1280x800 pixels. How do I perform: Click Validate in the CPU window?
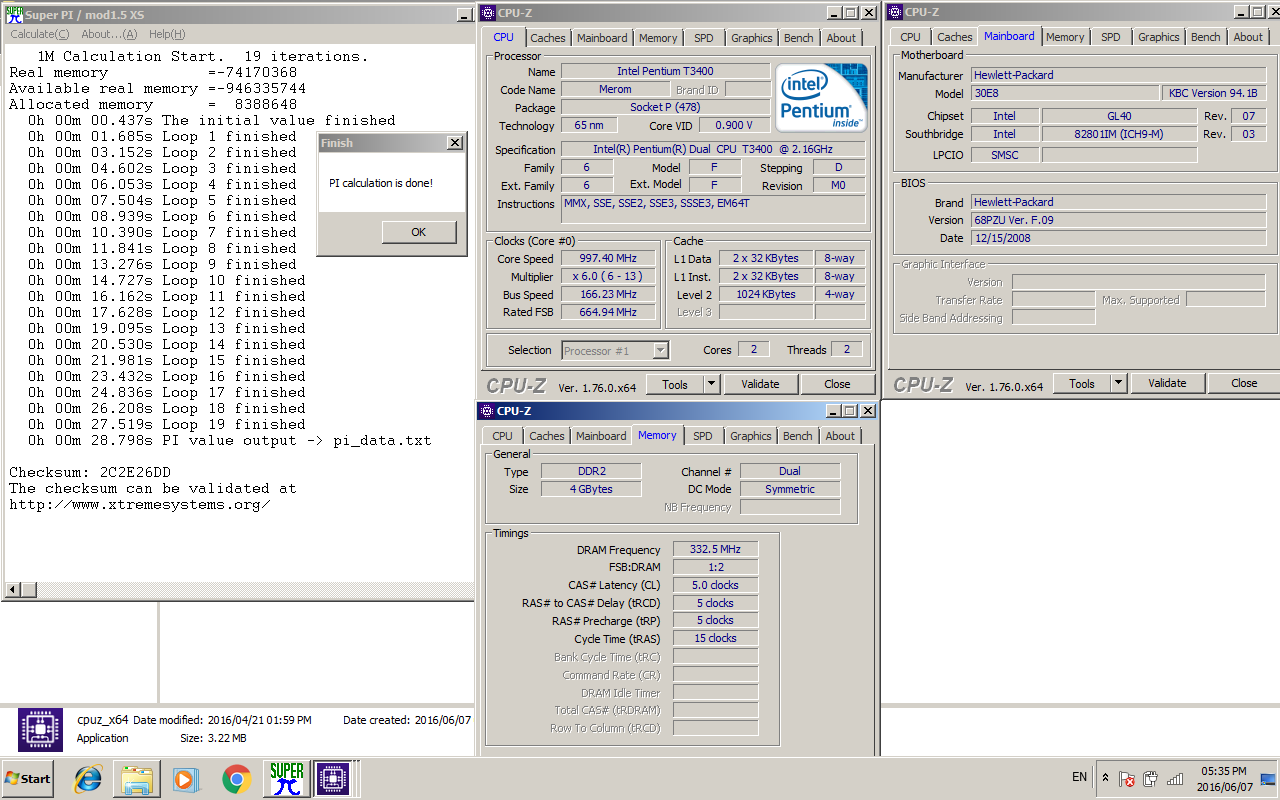click(x=760, y=384)
